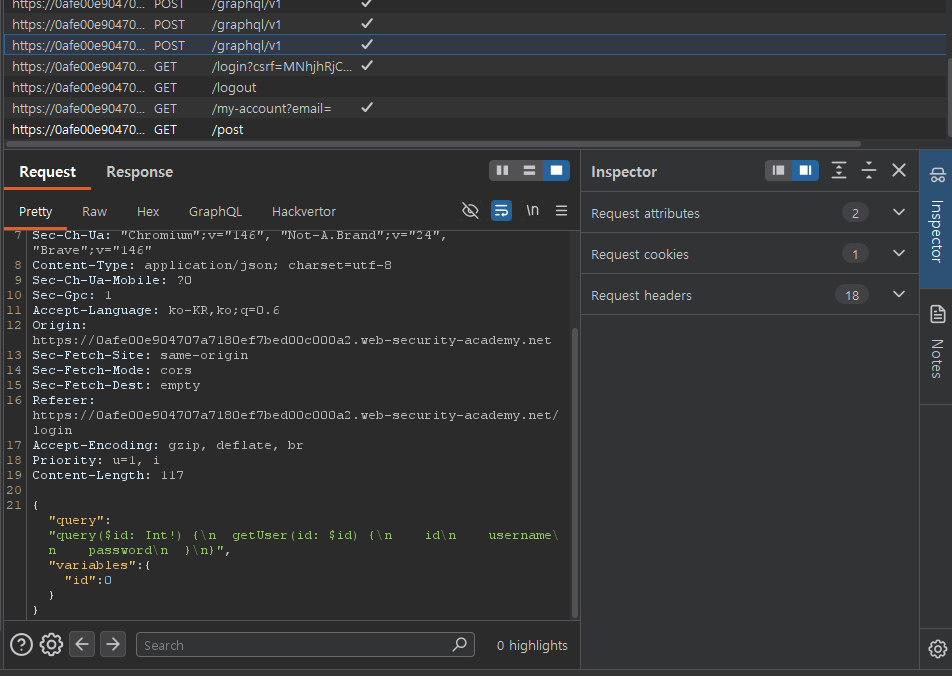Switch to the GraphQL view tab

pyautogui.click(x=215, y=212)
